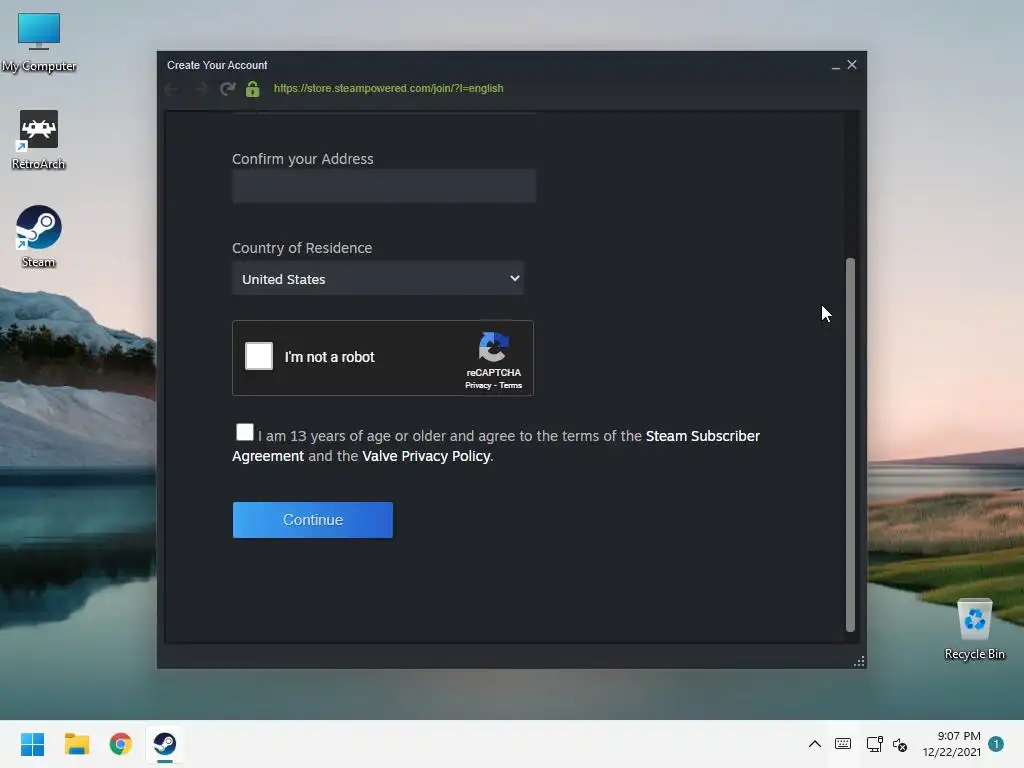This screenshot has height=768, width=1024.
Task: Open the Windows Start menu
Action: click(32, 744)
